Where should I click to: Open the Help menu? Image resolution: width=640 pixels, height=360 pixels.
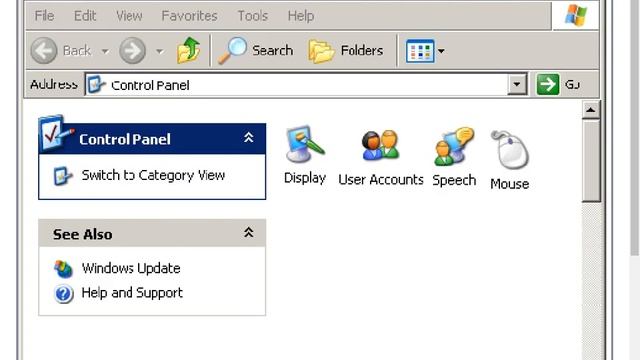point(301,16)
